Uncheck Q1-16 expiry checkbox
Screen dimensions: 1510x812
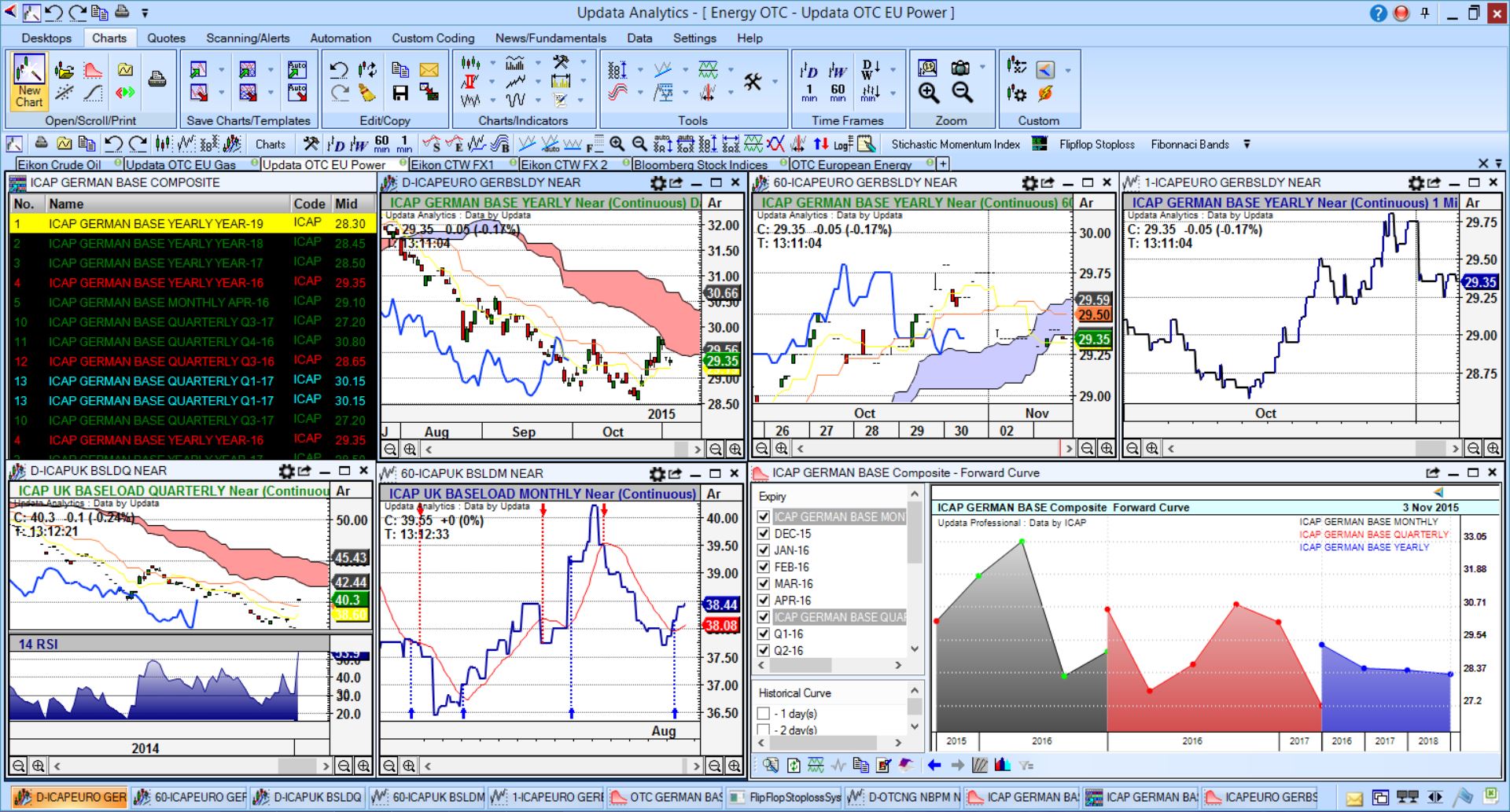(x=763, y=634)
